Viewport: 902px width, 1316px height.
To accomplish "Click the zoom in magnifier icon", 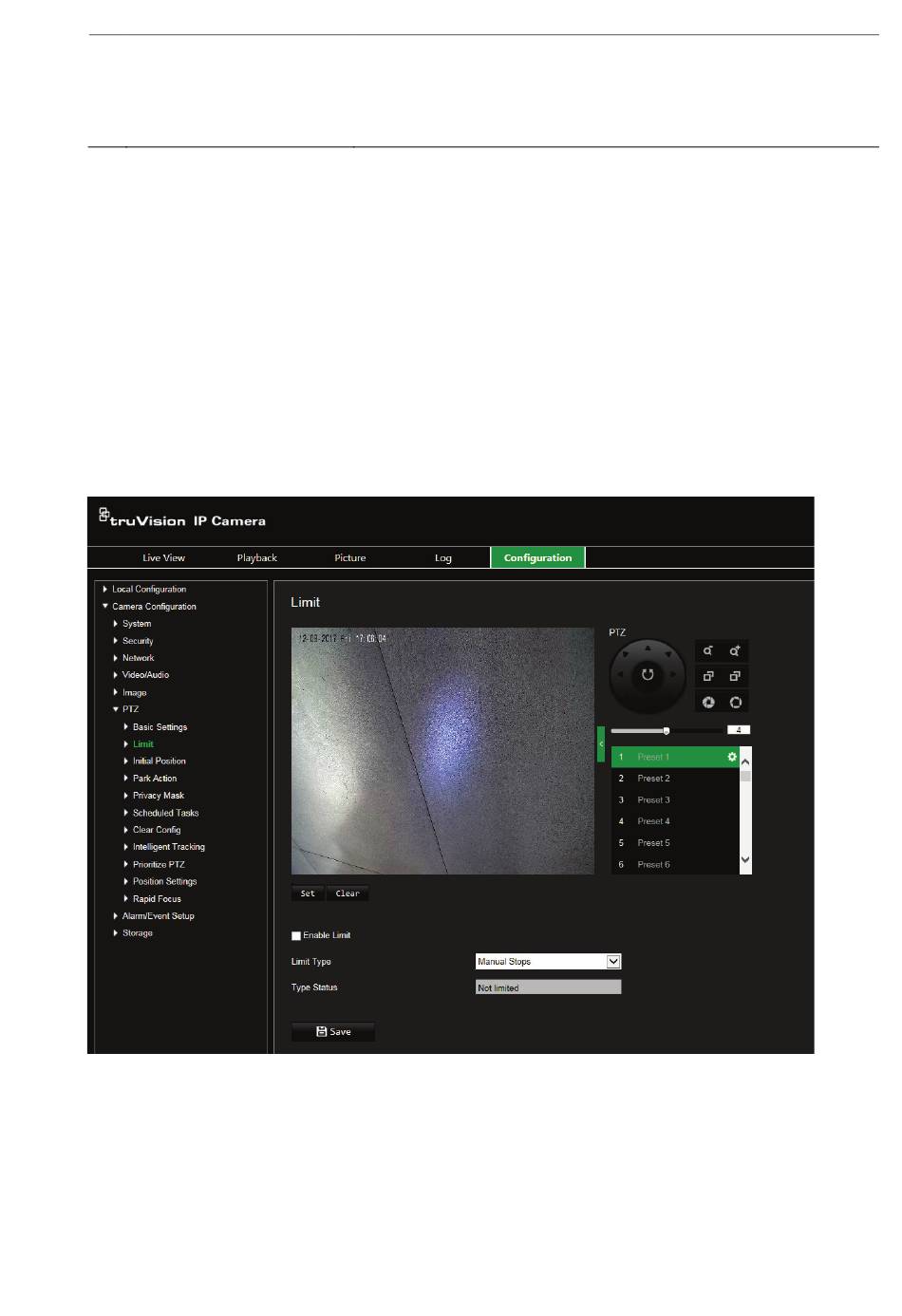I will [735, 651].
